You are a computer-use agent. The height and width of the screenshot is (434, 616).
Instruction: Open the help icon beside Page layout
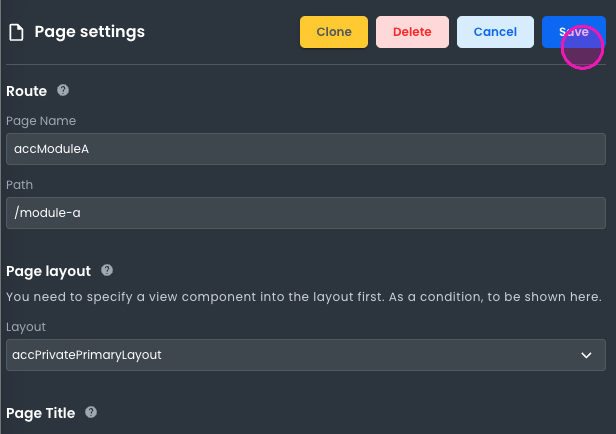pyautogui.click(x=107, y=270)
